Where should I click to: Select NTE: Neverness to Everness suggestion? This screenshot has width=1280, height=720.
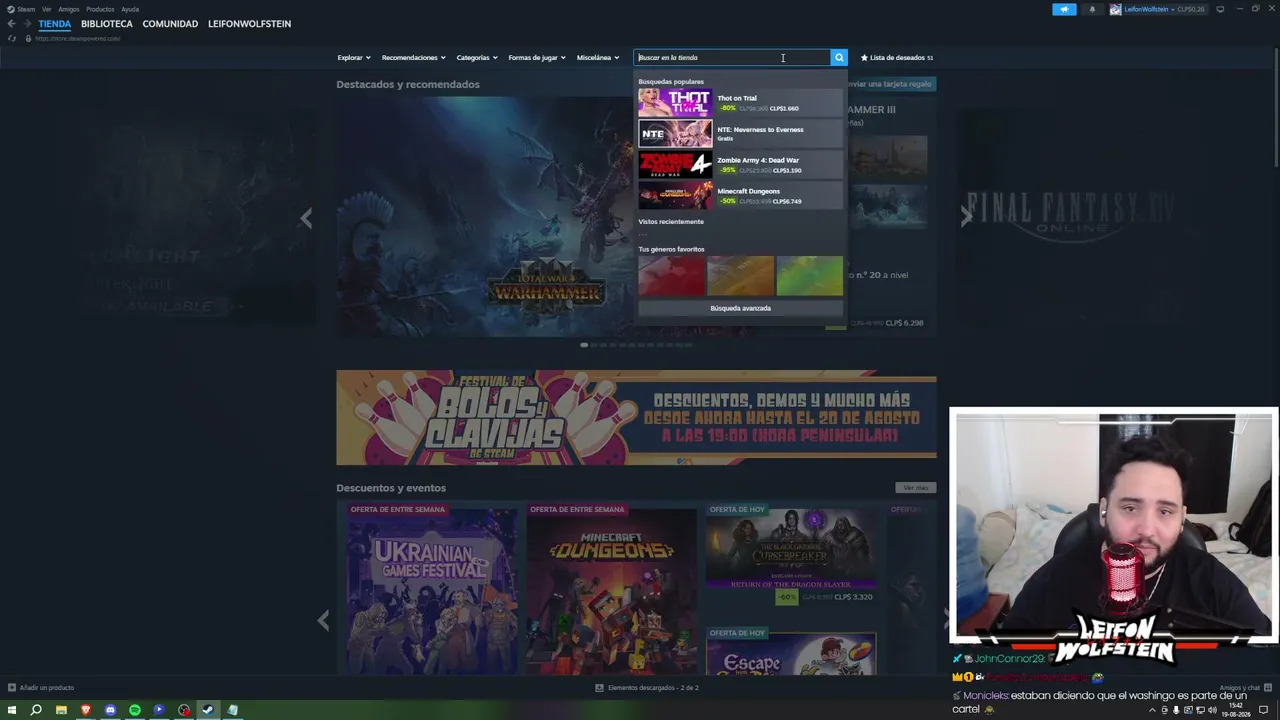[740, 134]
